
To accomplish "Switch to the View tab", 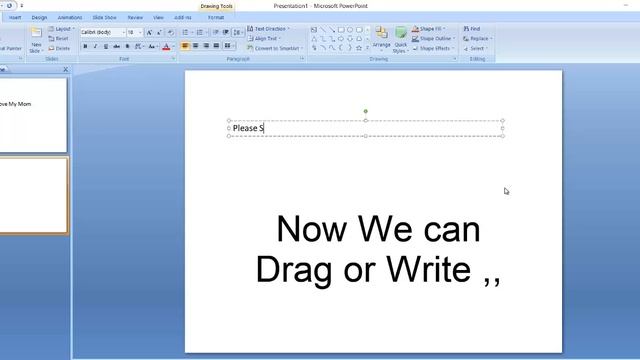I will point(158,18).
